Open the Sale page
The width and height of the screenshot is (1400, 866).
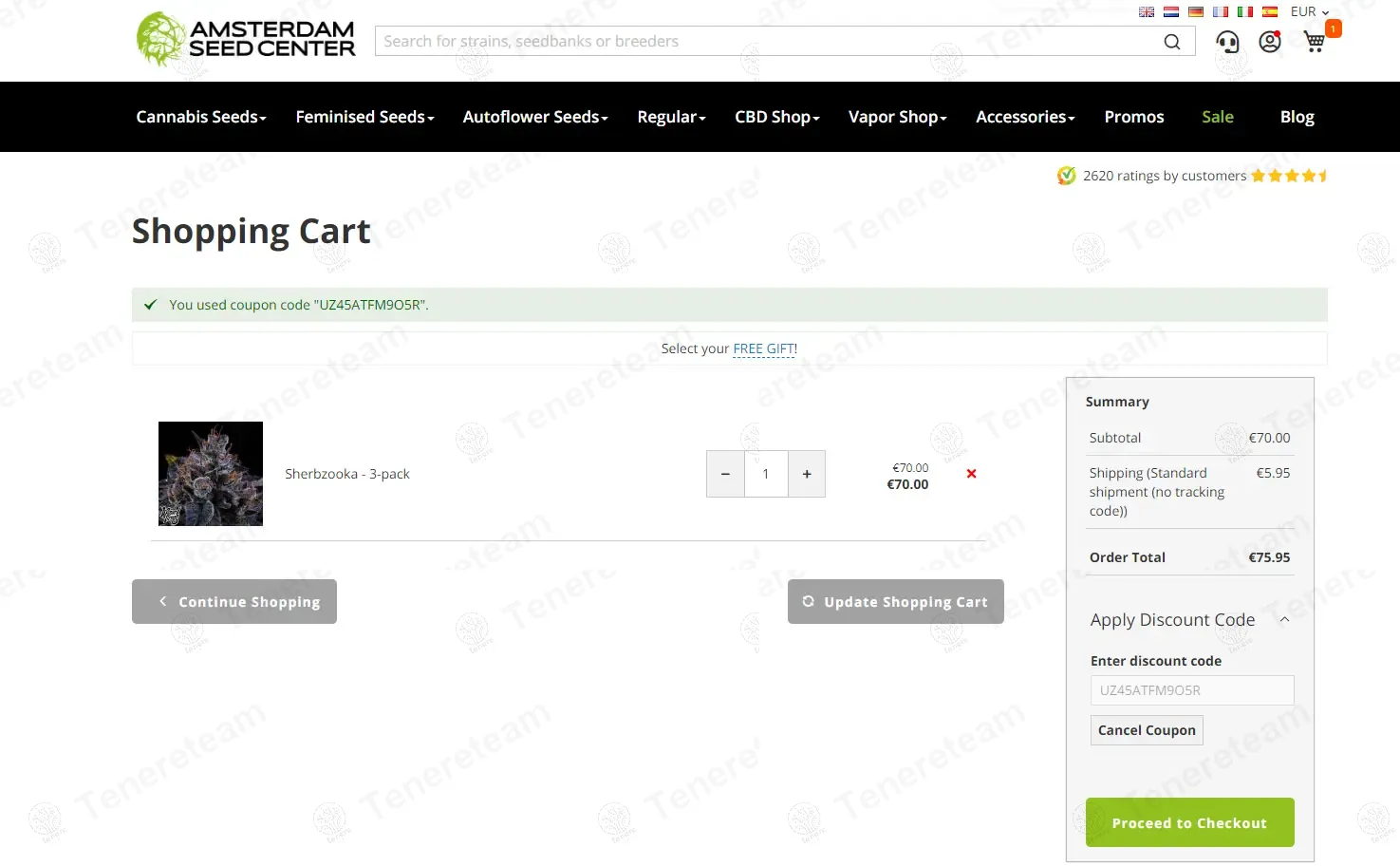[1218, 117]
